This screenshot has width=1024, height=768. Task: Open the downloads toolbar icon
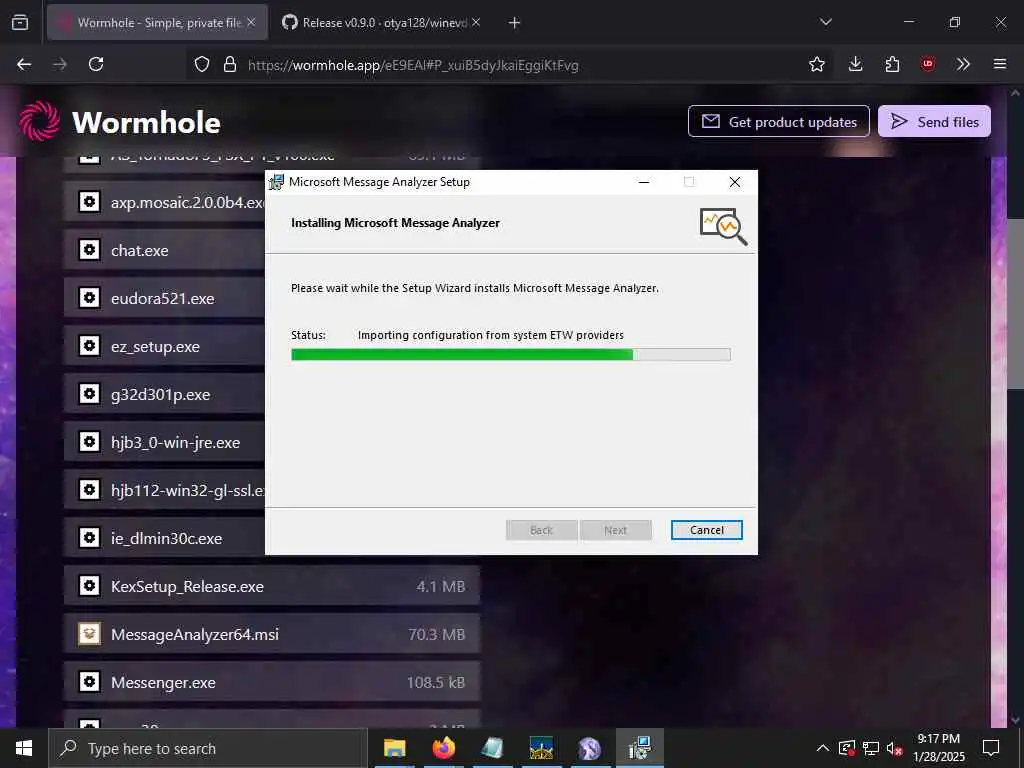(x=855, y=64)
